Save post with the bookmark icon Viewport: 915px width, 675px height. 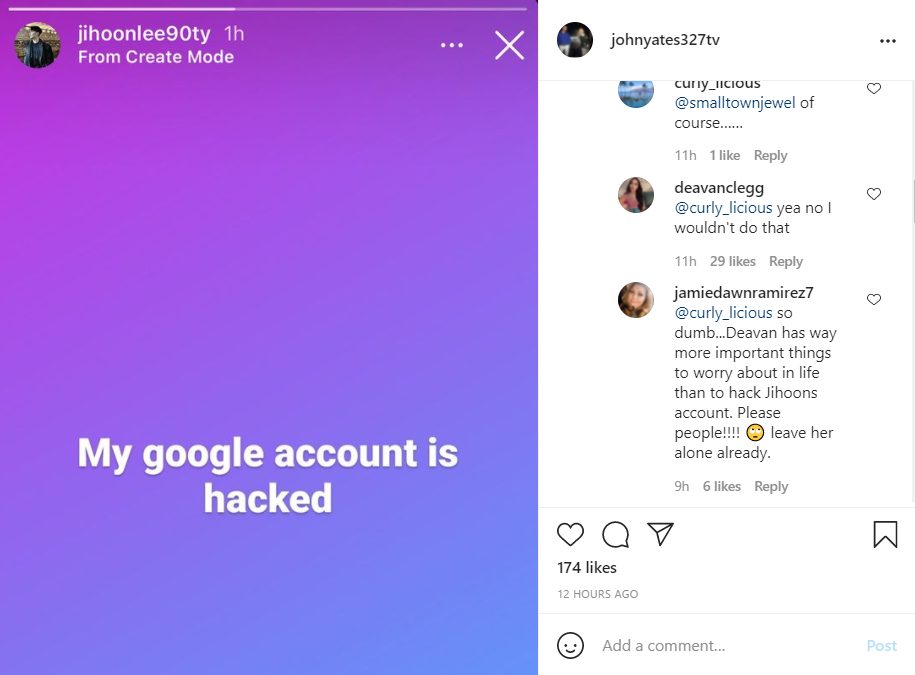pos(885,534)
